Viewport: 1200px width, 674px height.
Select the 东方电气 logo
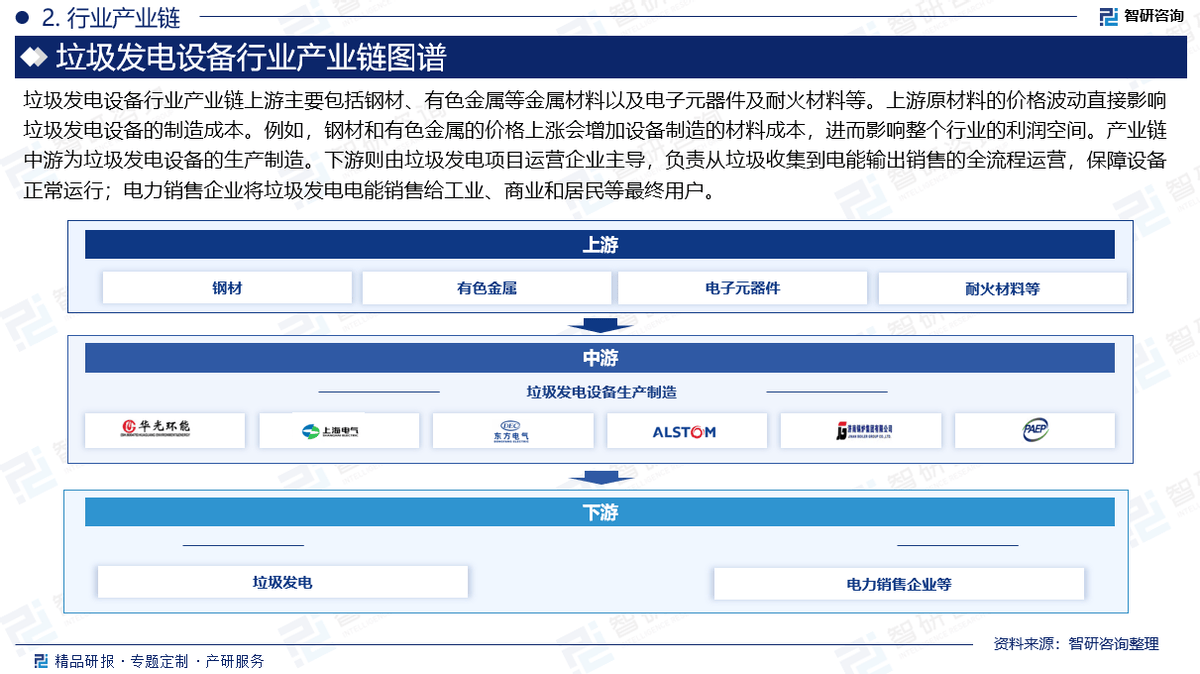[512, 430]
